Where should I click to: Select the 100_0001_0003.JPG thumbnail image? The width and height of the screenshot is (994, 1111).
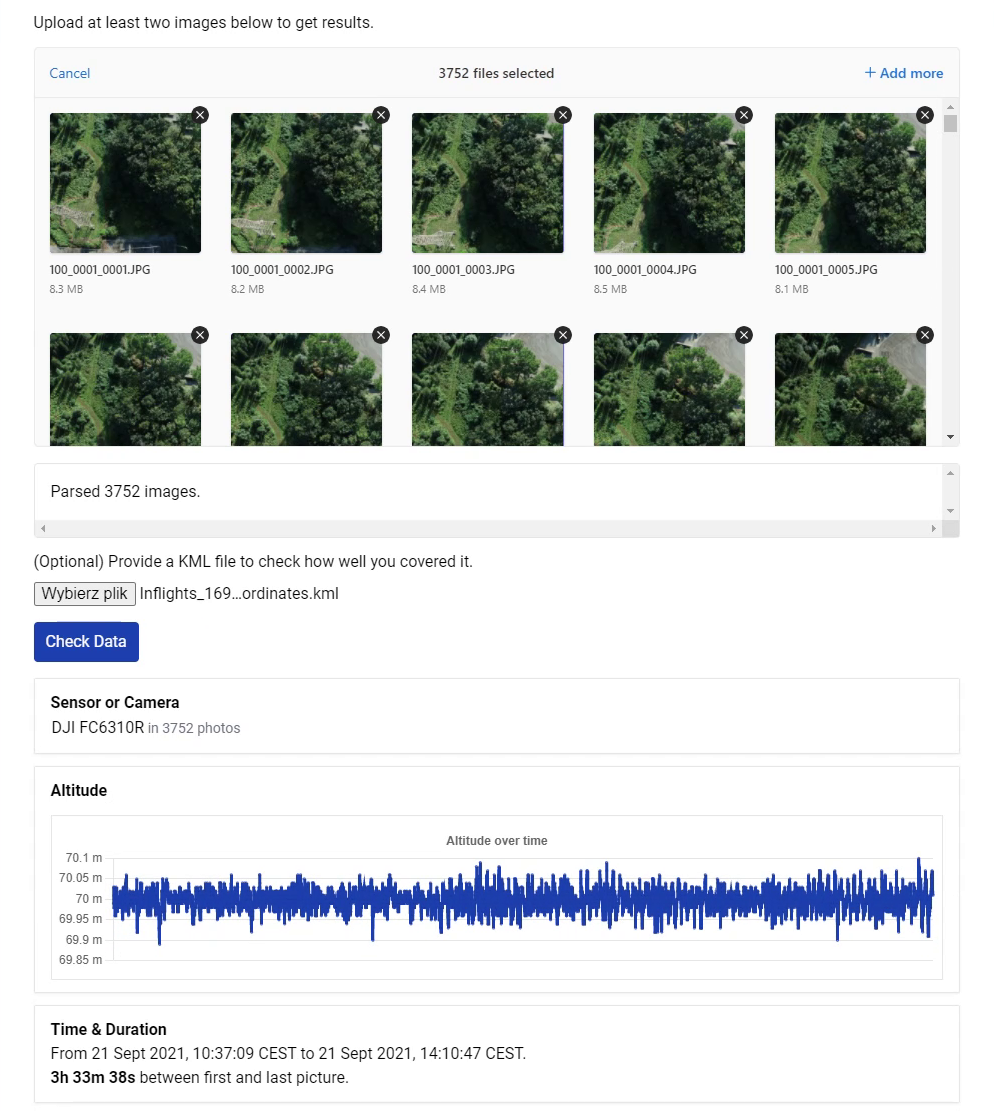pyautogui.click(x=487, y=183)
